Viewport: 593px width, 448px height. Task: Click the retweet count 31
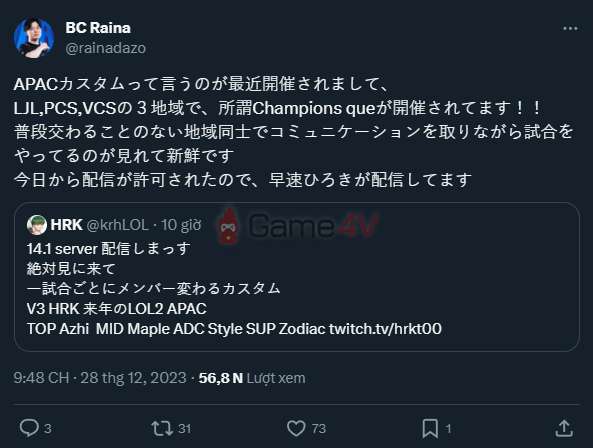(x=184, y=428)
